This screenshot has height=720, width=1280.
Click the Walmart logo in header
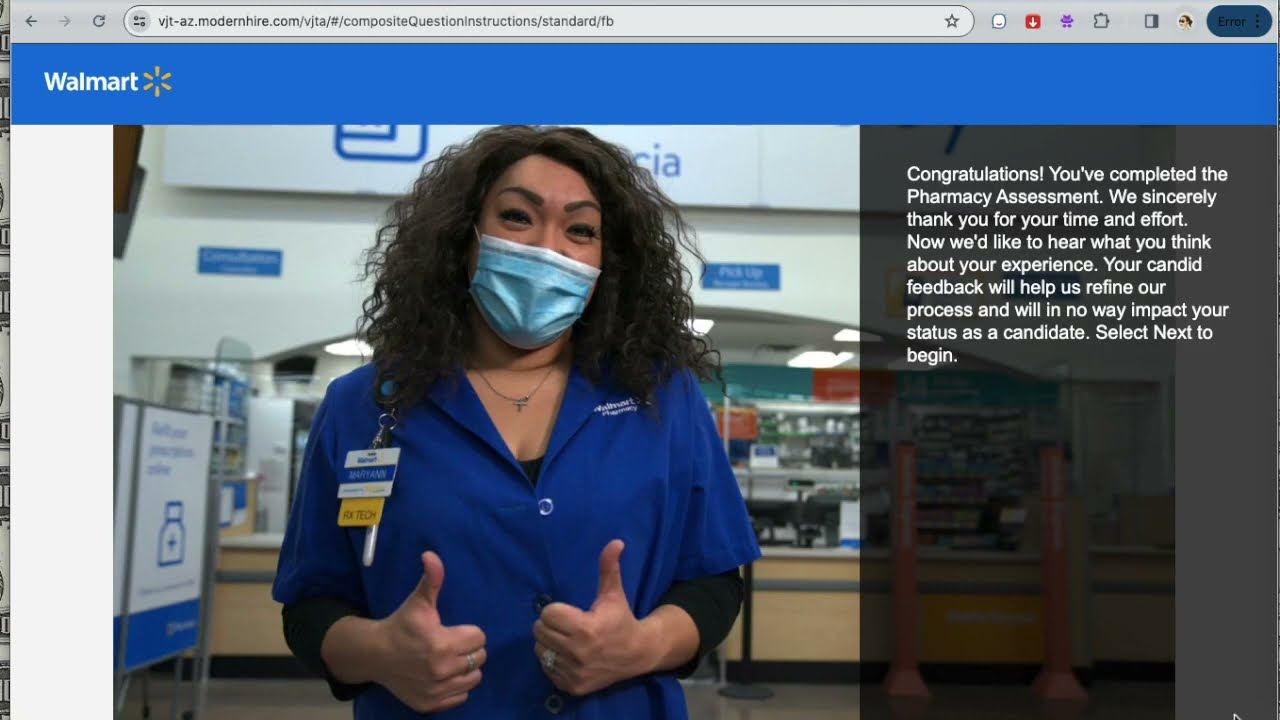(108, 82)
